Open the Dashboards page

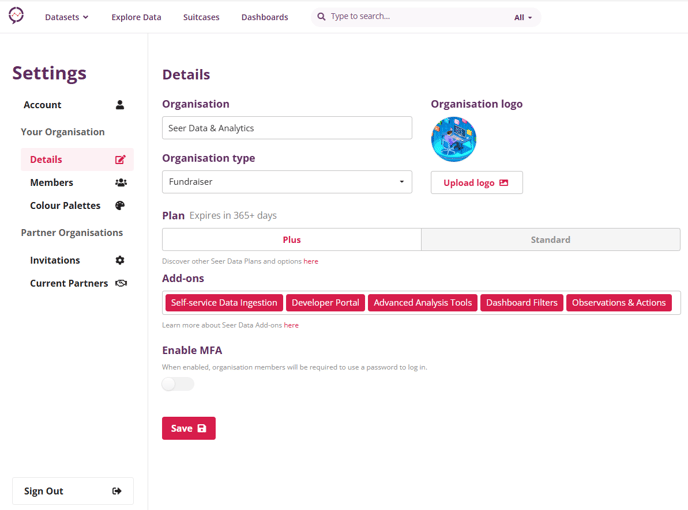(x=265, y=17)
